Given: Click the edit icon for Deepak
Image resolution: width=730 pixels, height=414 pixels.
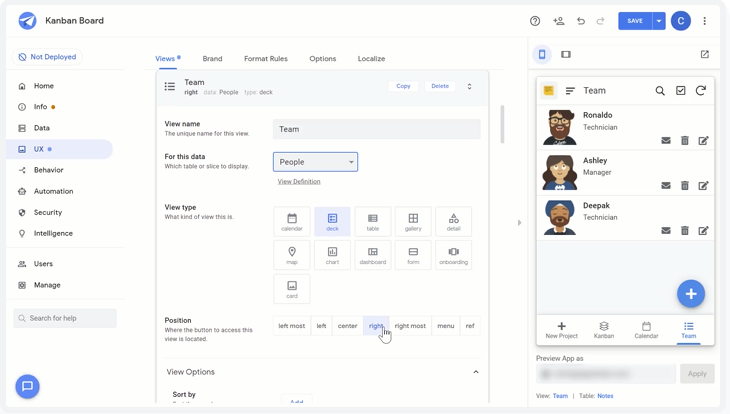Looking at the screenshot, I should 703,231.
